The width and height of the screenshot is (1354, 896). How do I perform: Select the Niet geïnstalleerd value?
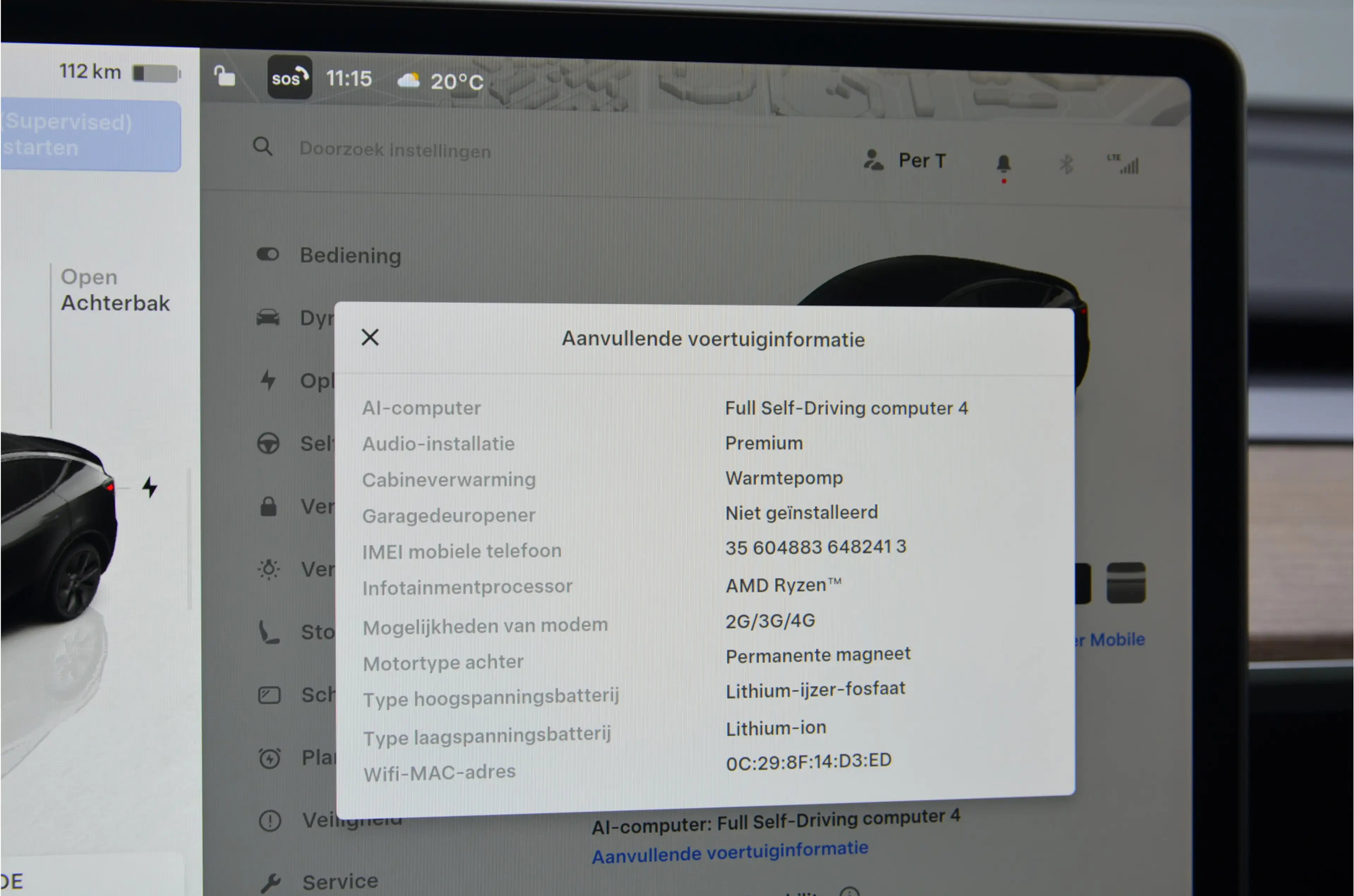(801, 513)
